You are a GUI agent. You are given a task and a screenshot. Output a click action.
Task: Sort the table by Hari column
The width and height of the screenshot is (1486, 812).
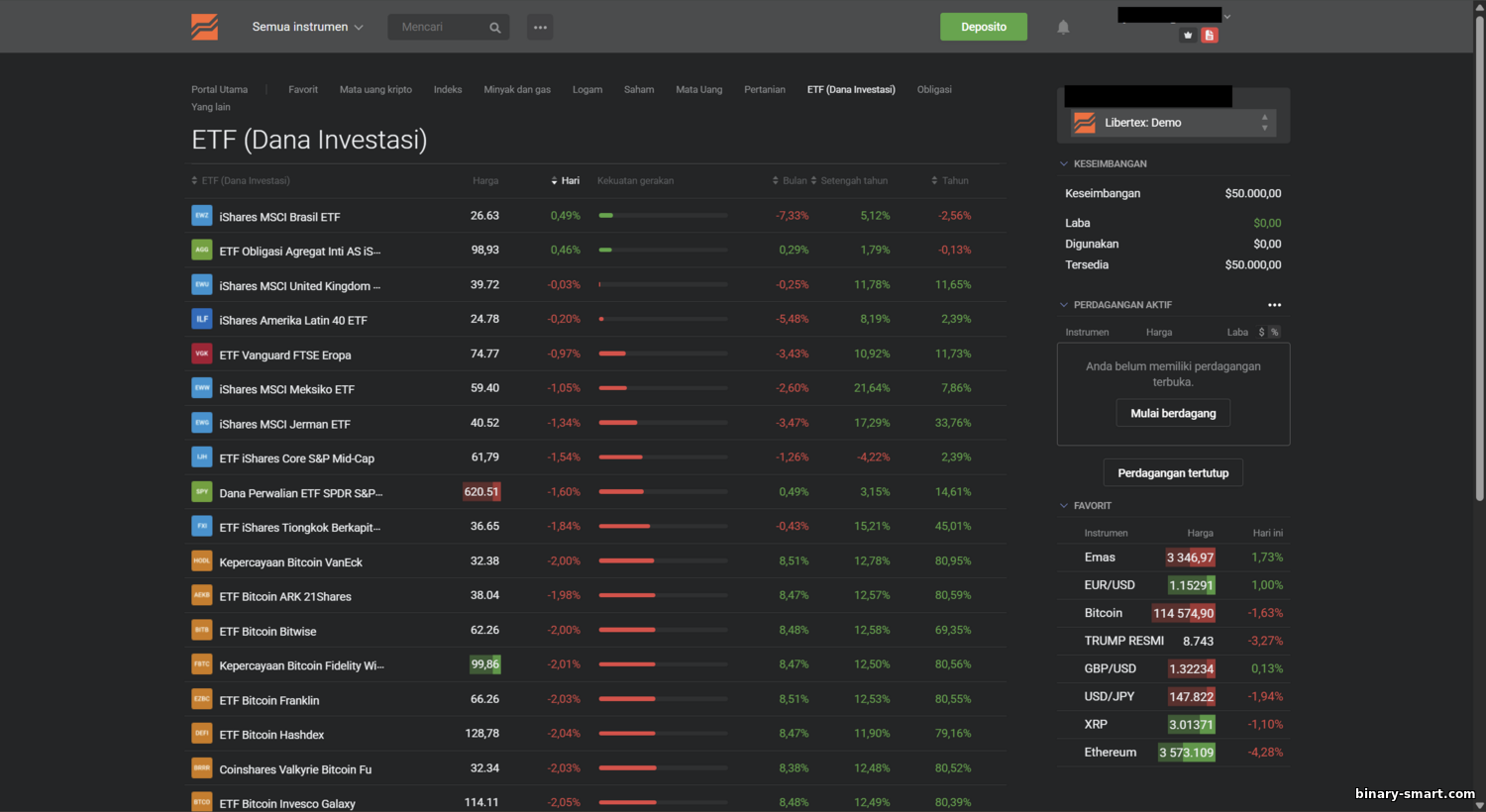[566, 181]
